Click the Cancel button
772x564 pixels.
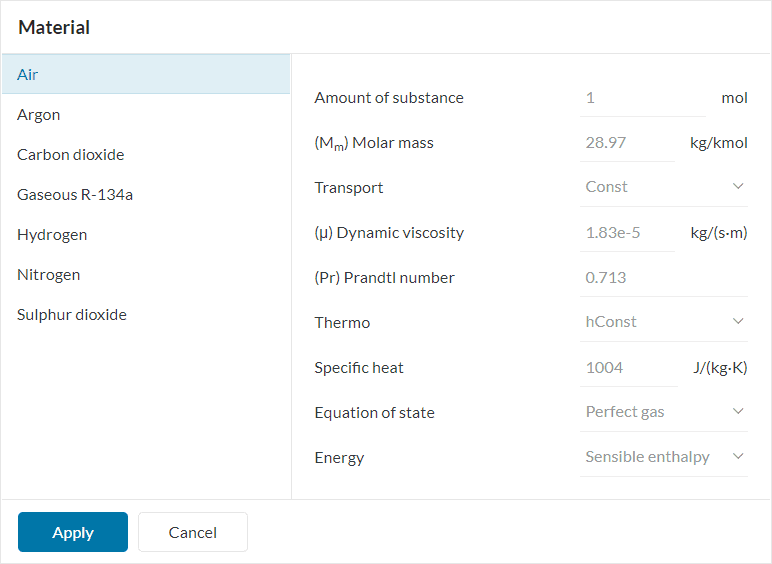[193, 532]
